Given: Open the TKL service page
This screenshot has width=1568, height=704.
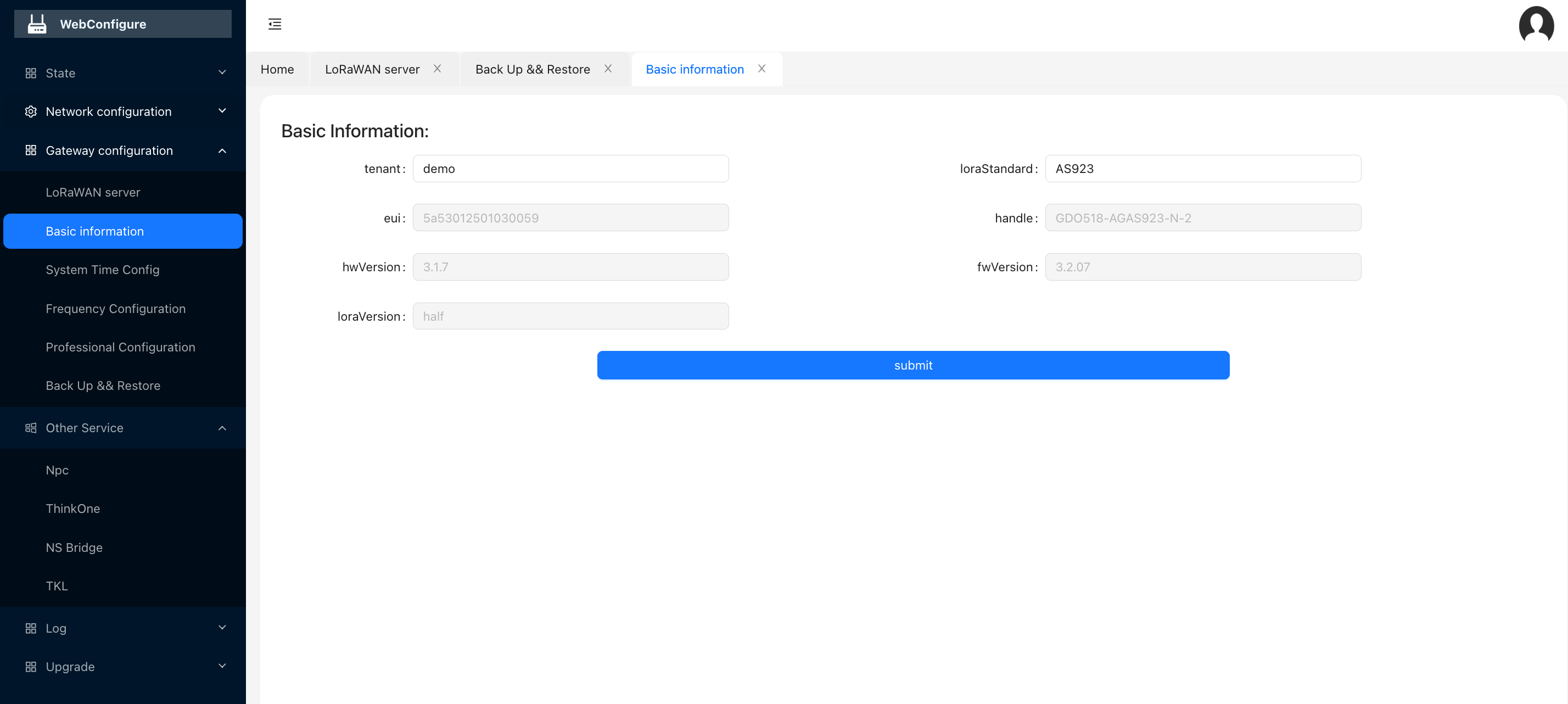Looking at the screenshot, I should [123, 586].
